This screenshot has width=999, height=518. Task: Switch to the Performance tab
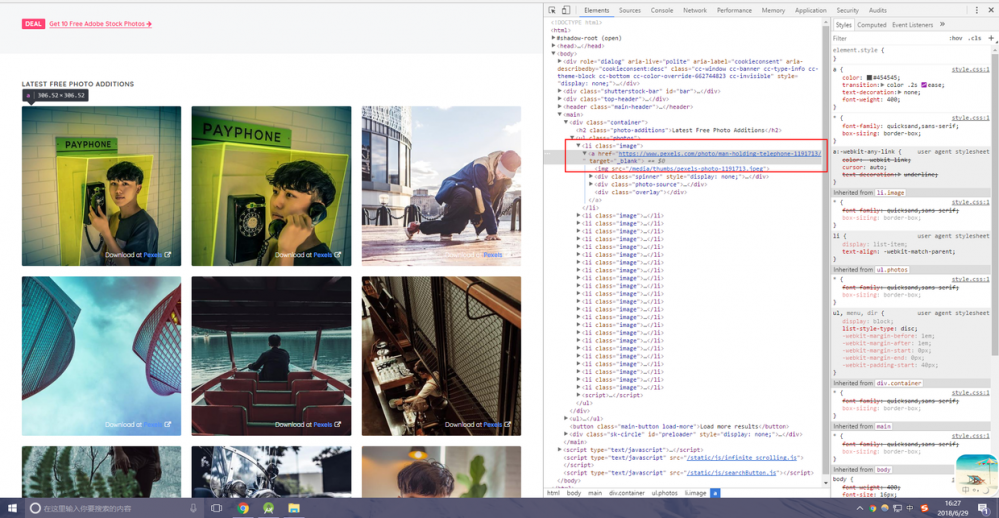(734, 10)
